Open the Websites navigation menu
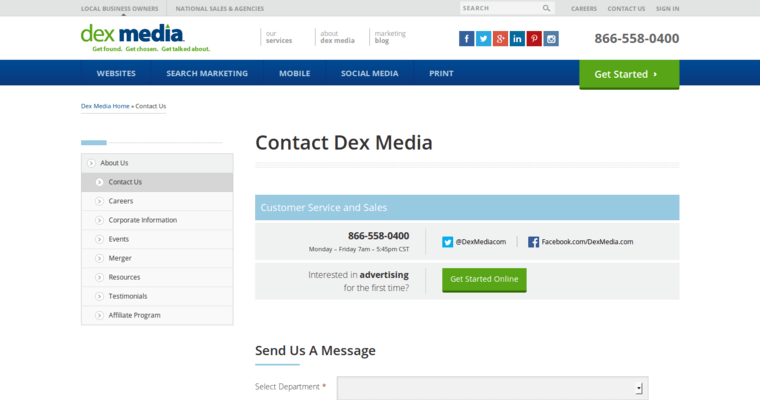The width and height of the screenshot is (760, 400). (116, 73)
